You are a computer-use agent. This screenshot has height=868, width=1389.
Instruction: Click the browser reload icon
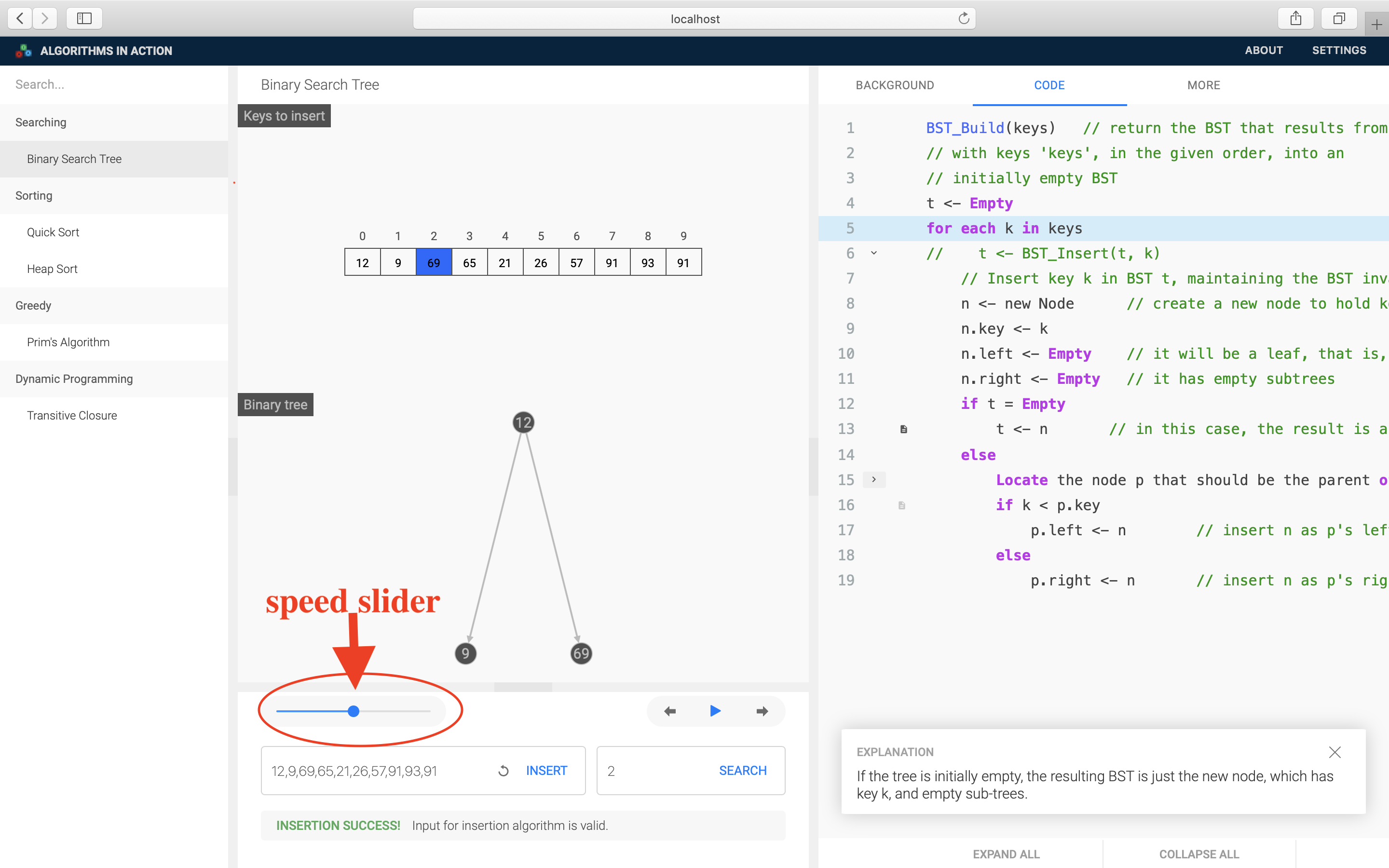[x=964, y=18]
